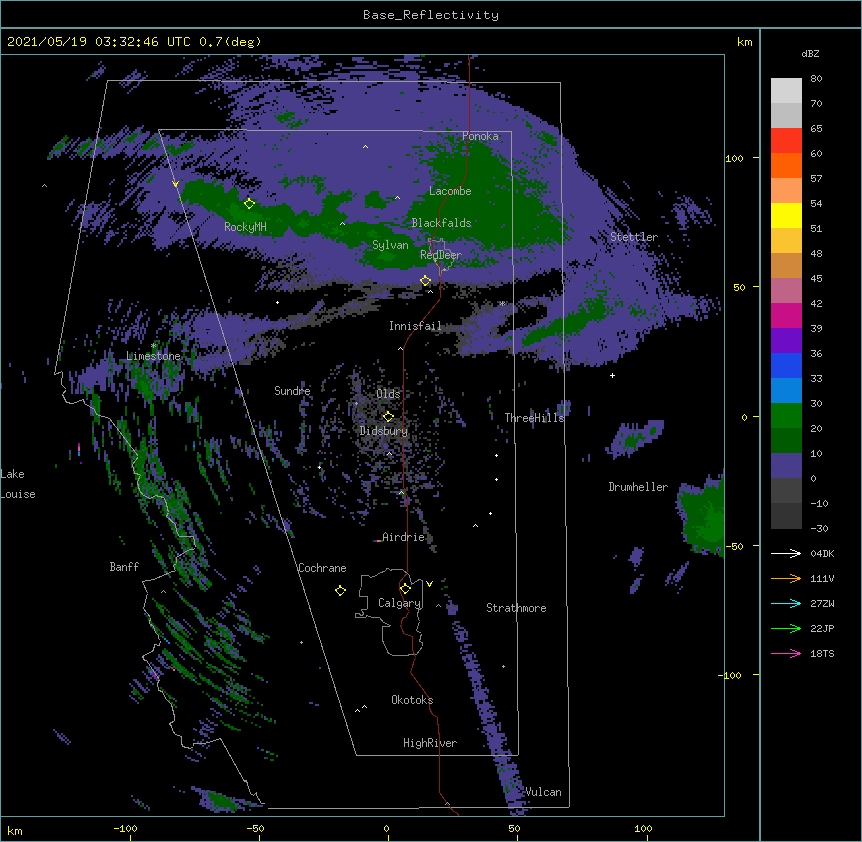Click the Banff town label

[x=124, y=567]
